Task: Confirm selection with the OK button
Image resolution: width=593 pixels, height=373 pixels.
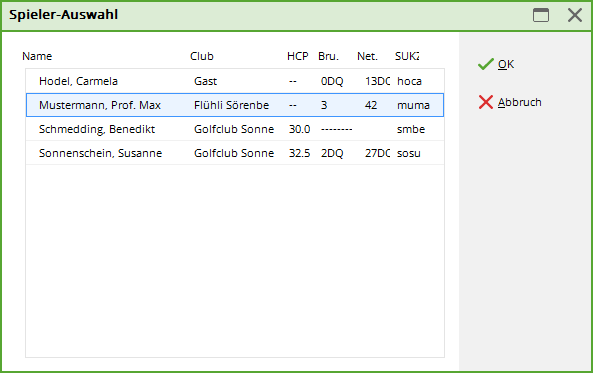Action: [x=496, y=64]
